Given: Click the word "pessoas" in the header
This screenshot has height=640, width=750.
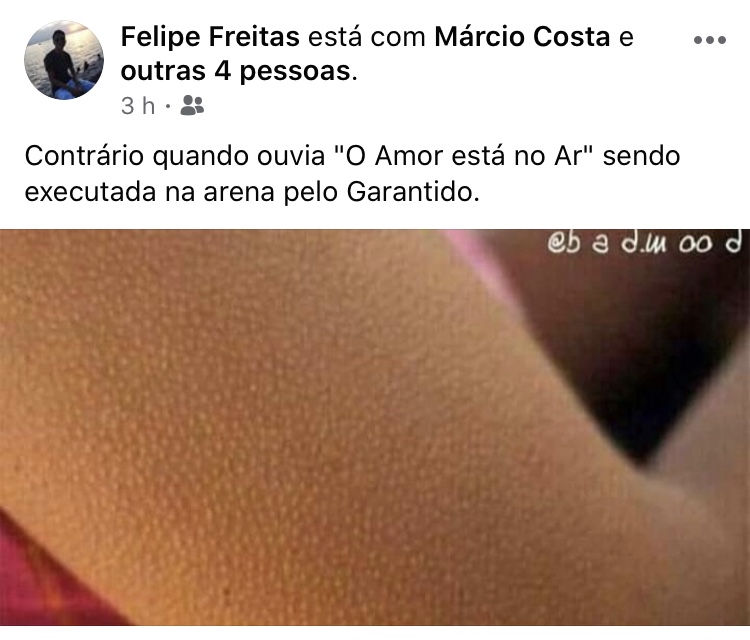Looking at the screenshot, I should (295, 72).
